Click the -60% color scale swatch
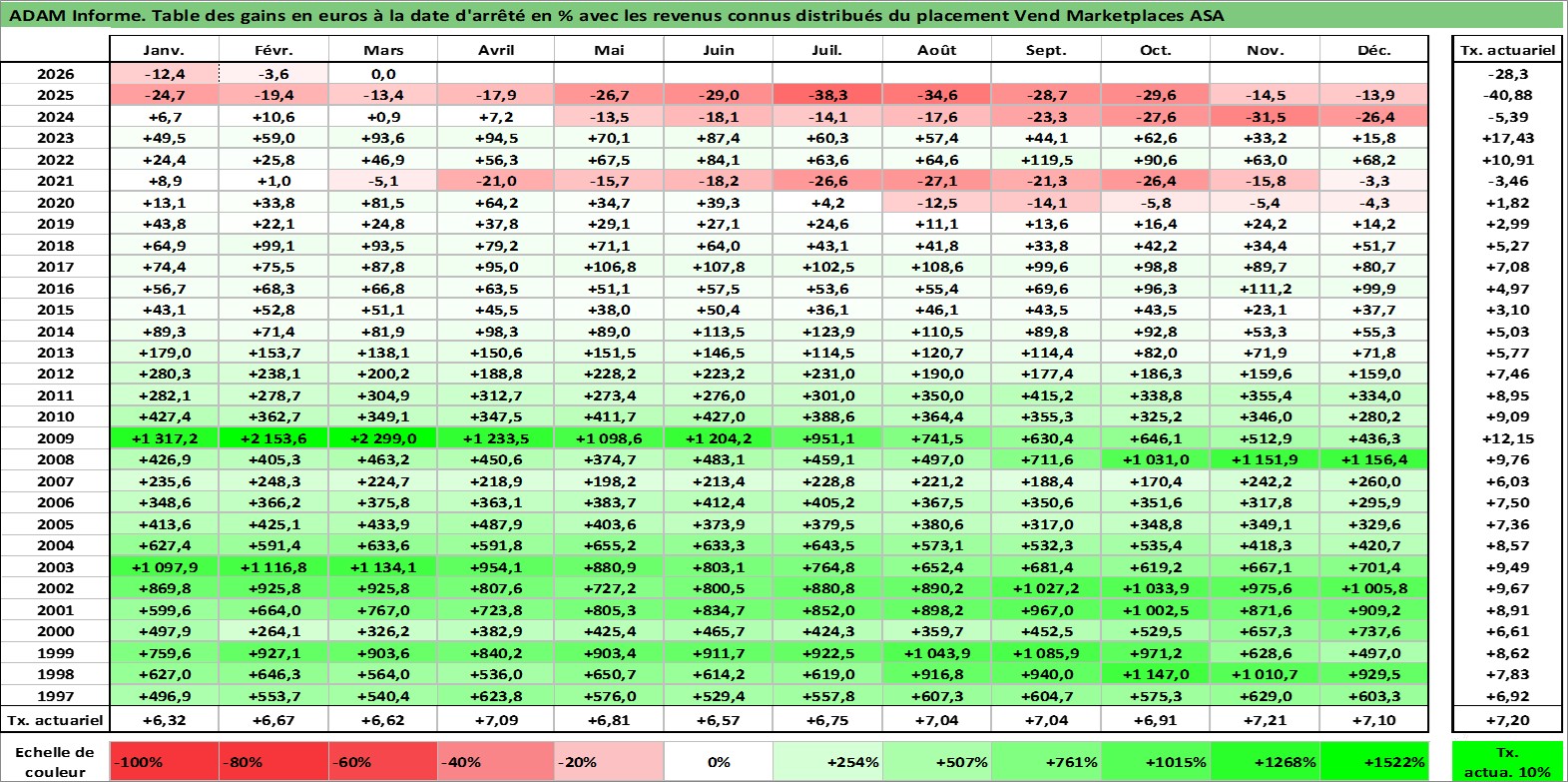 [383, 761]
